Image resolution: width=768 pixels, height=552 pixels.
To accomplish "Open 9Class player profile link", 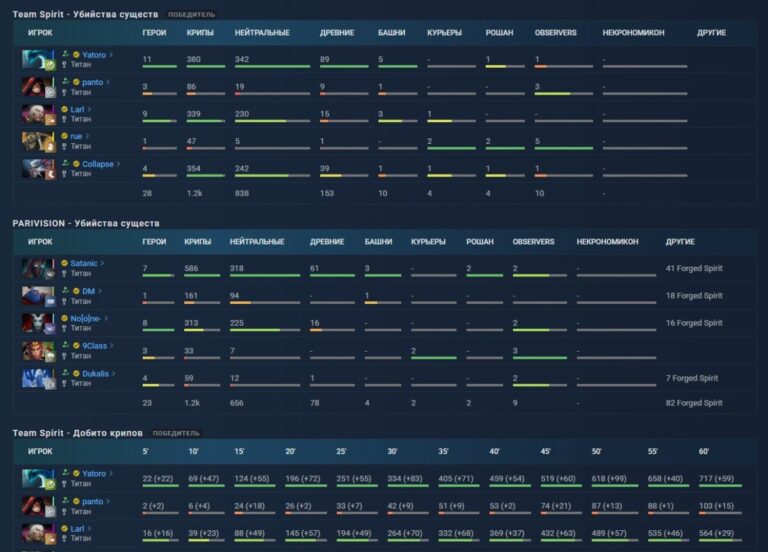I will (x=94, y=346).
